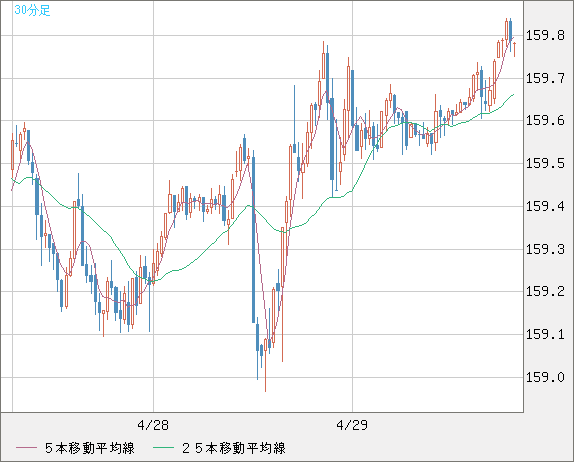Click the purple 5-period legend line sample
Viewport: 574px width, 462px height.
point(26,448)
